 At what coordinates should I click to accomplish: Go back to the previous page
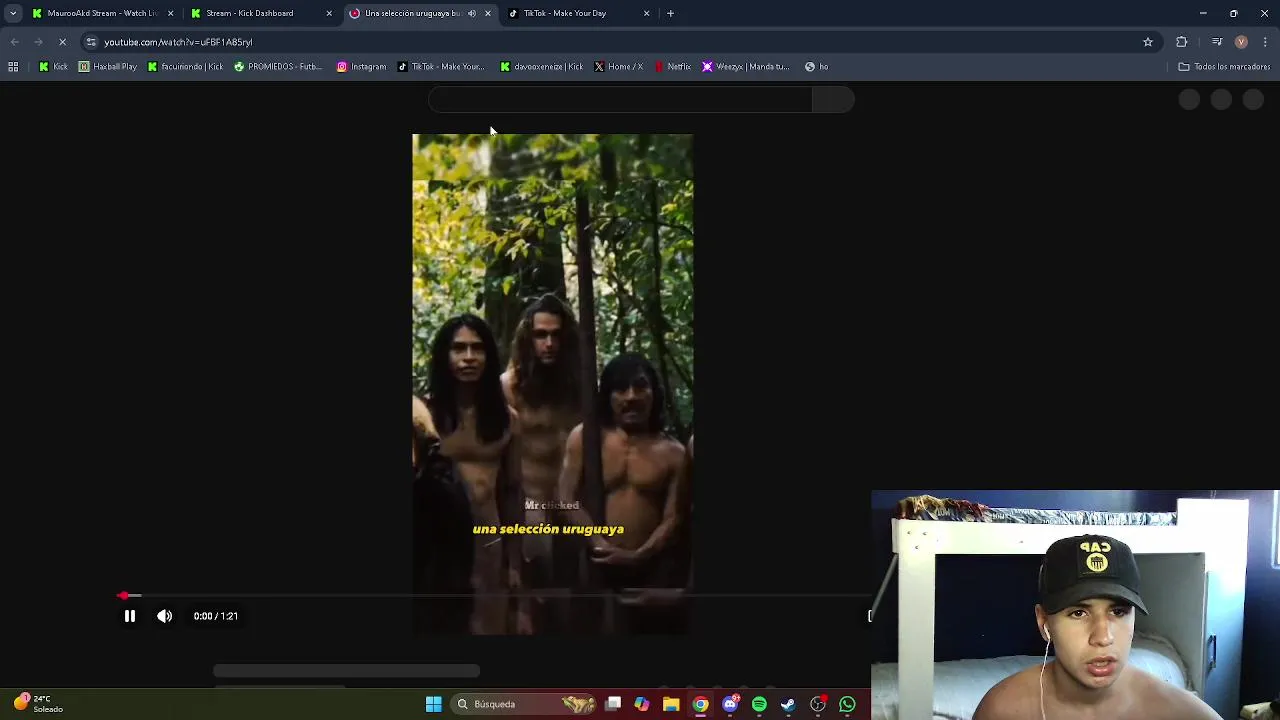[14, 42]
